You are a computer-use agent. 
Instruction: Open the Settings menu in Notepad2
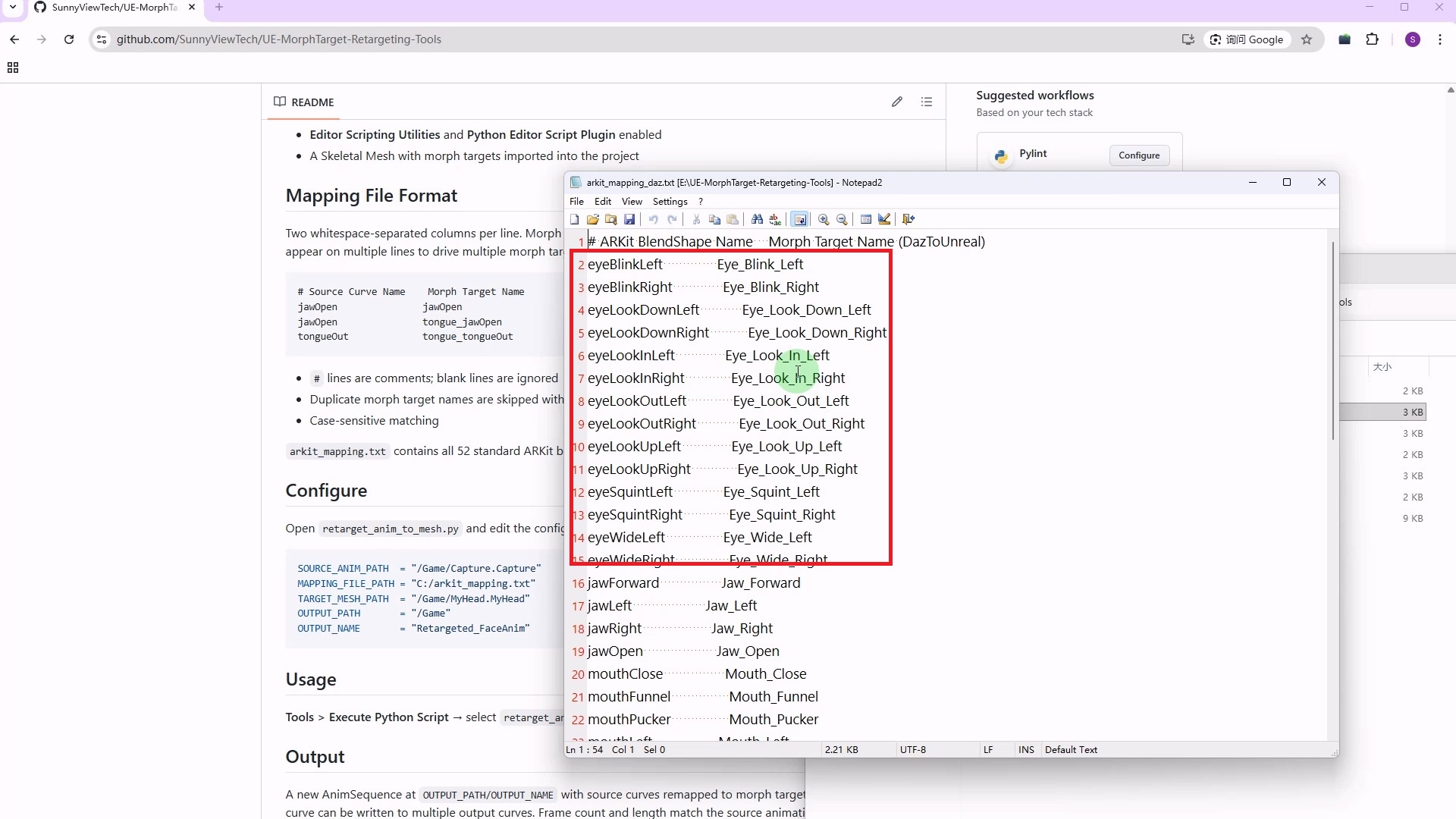pos(669,201)
